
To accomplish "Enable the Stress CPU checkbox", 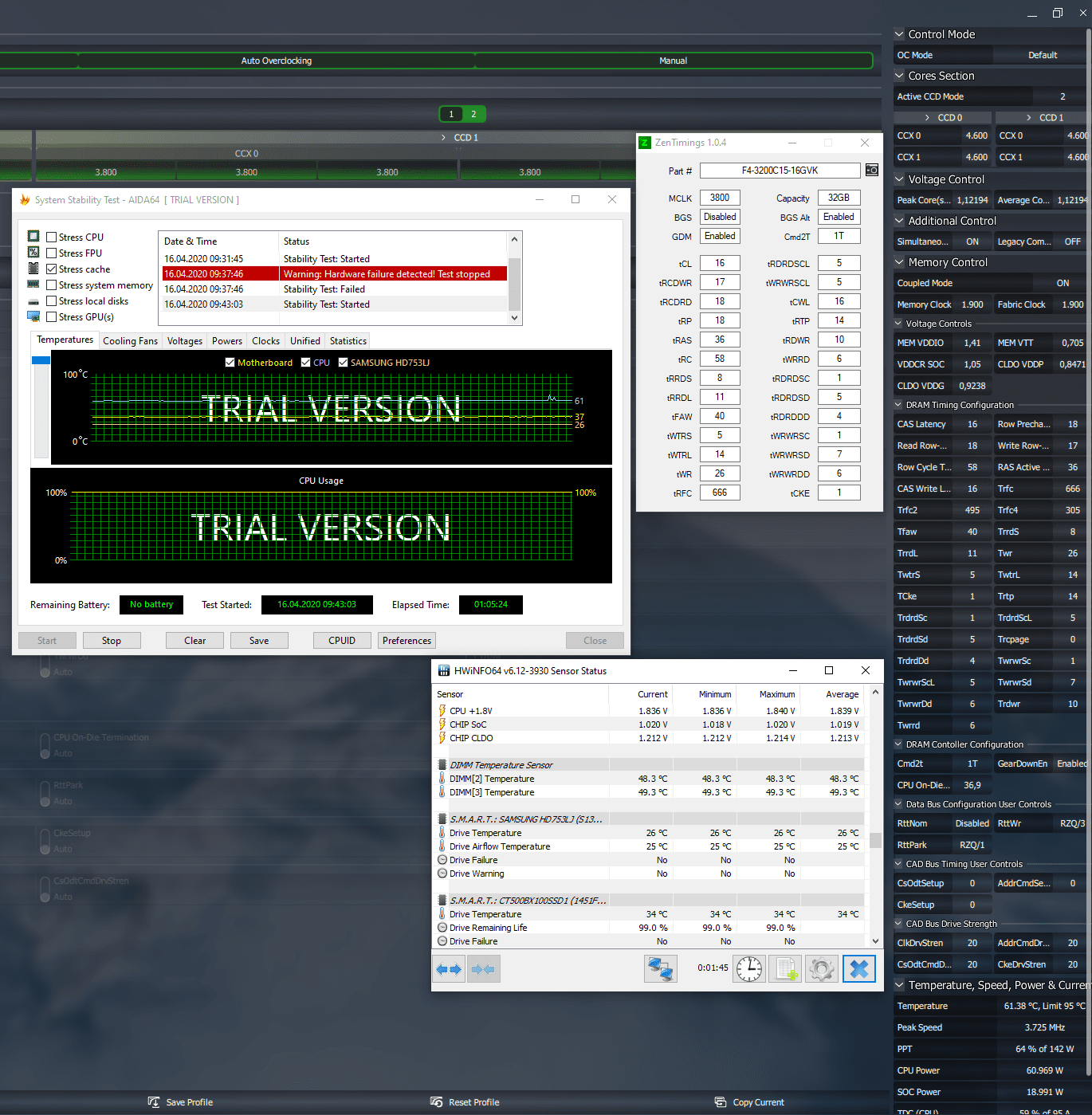I will 52,238.
